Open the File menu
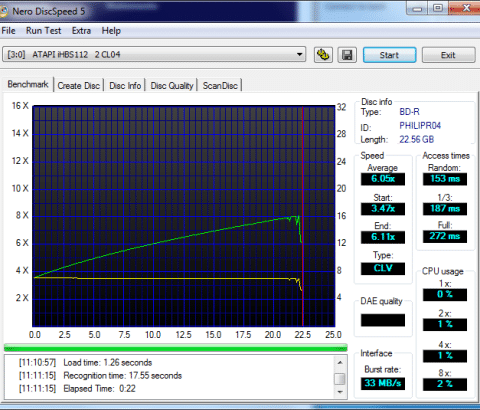Screen dimensions: 480x410 8,31
